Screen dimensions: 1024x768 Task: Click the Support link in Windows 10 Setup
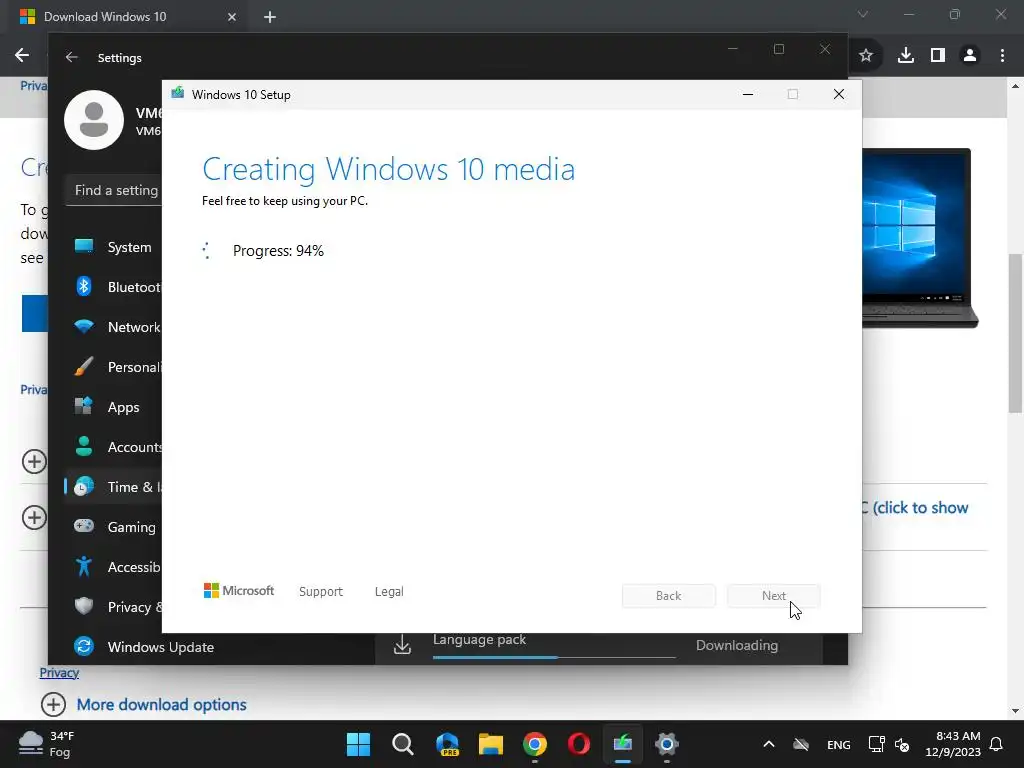tap(321, 592)
